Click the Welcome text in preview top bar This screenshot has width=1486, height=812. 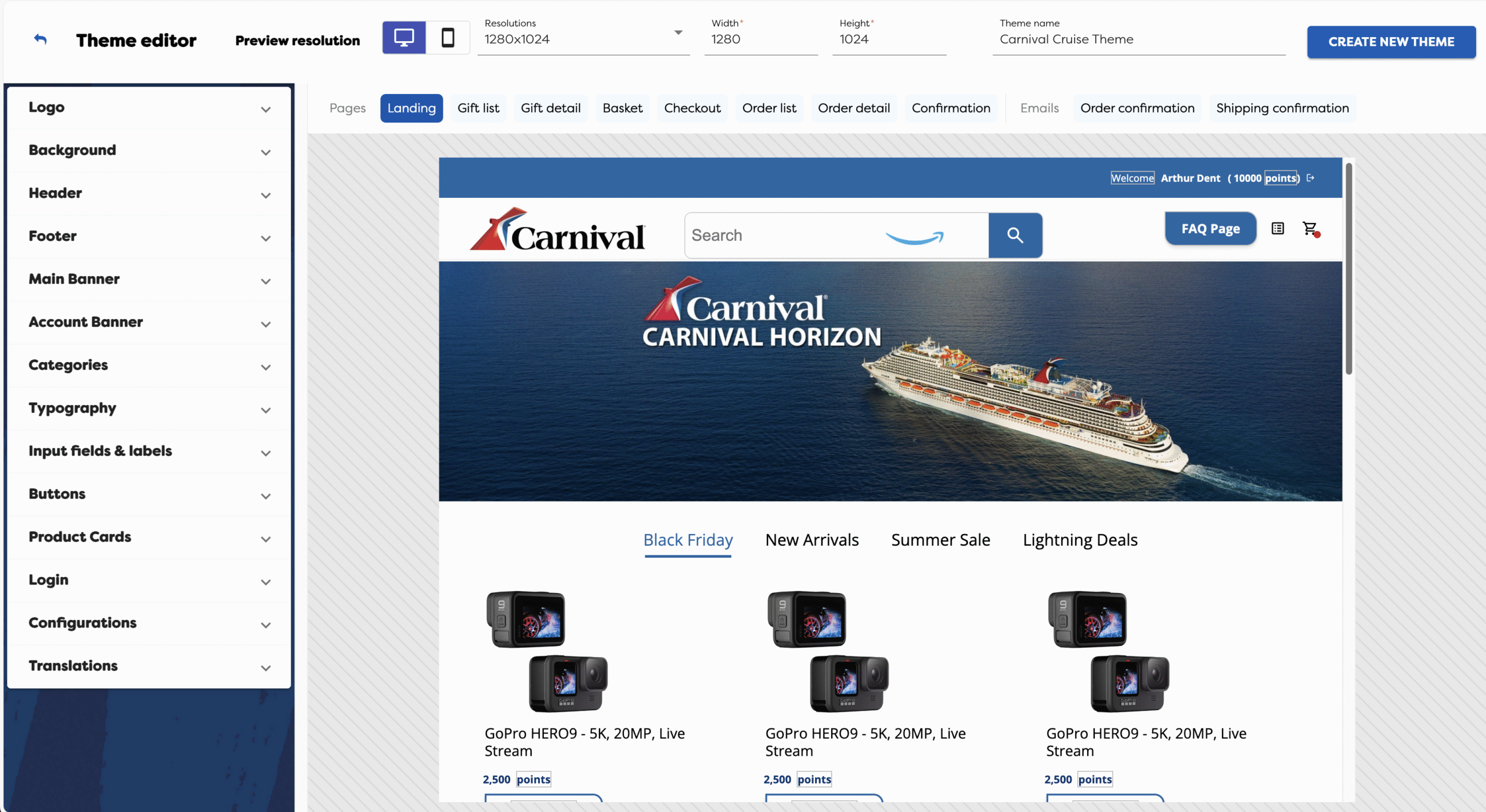coord(1132,178)
